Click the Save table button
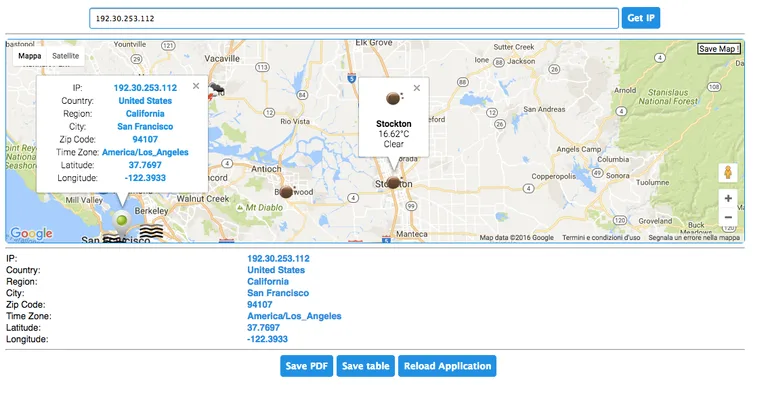768x398 pixels. [x=365, y=366]
